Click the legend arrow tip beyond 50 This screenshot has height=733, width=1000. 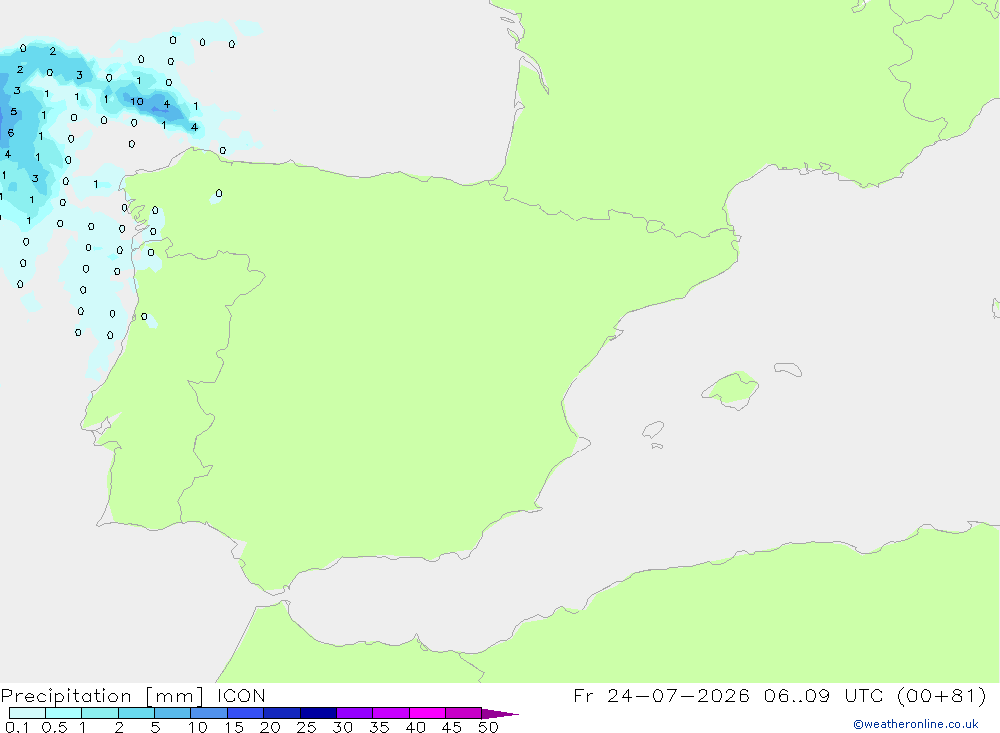(501, 714)
